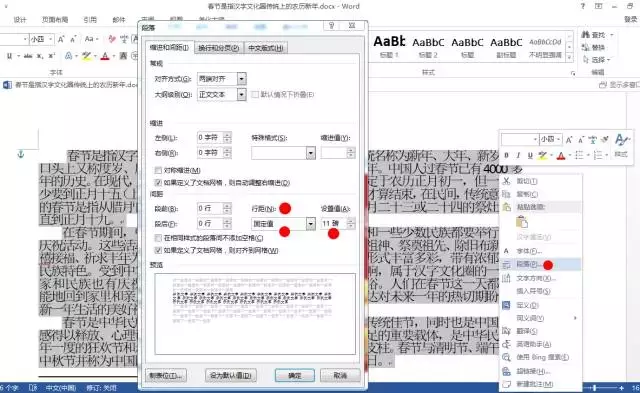Switch to Line and Page Breaks tab (换行和分页)
The height and width of the screenshot is (393, 640).
[219, 48]
